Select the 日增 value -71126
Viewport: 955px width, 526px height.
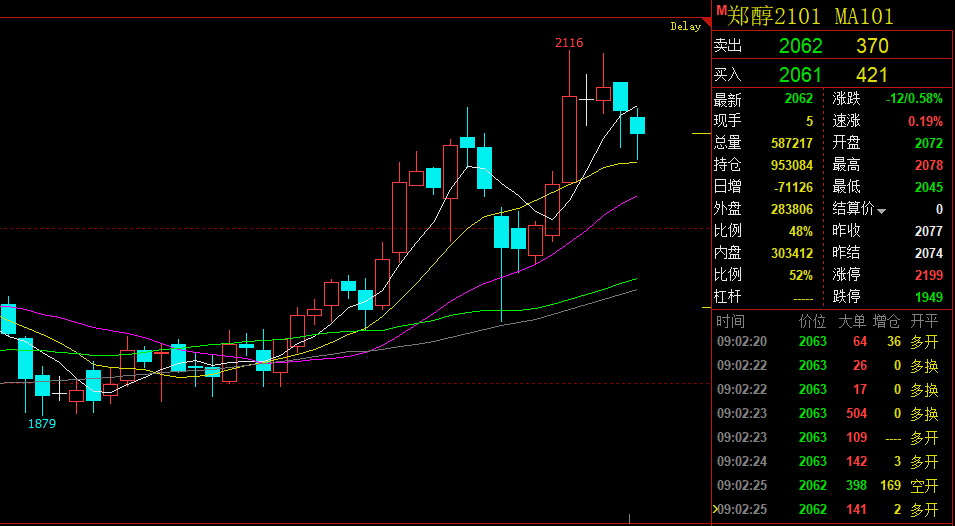coord(794,187)
